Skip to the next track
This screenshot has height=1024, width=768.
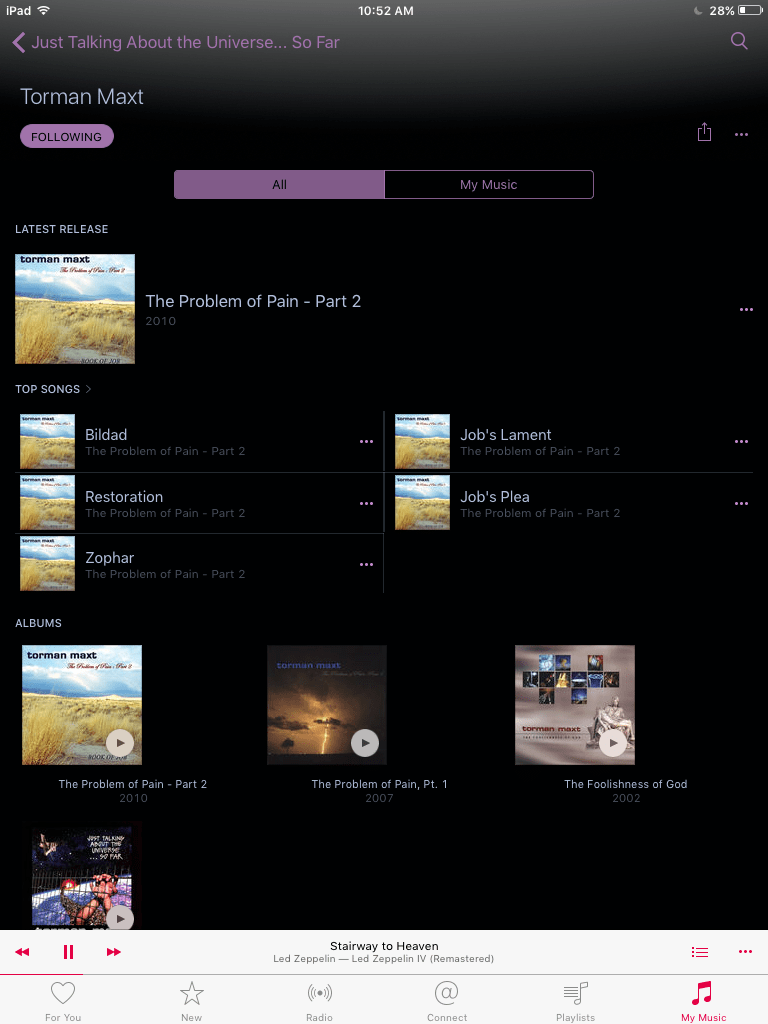pos(114,952)
